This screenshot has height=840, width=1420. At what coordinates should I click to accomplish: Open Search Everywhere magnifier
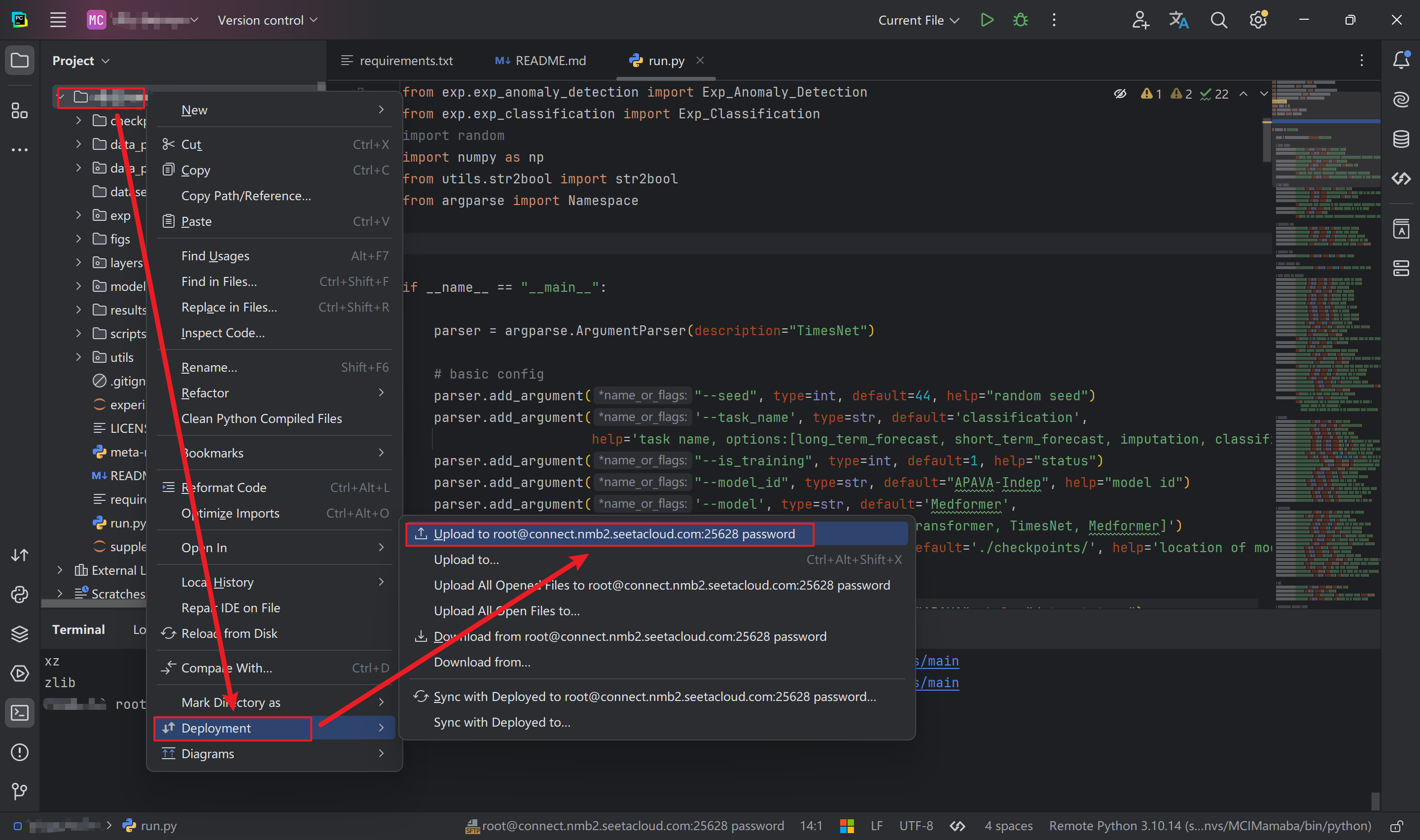1218,20
